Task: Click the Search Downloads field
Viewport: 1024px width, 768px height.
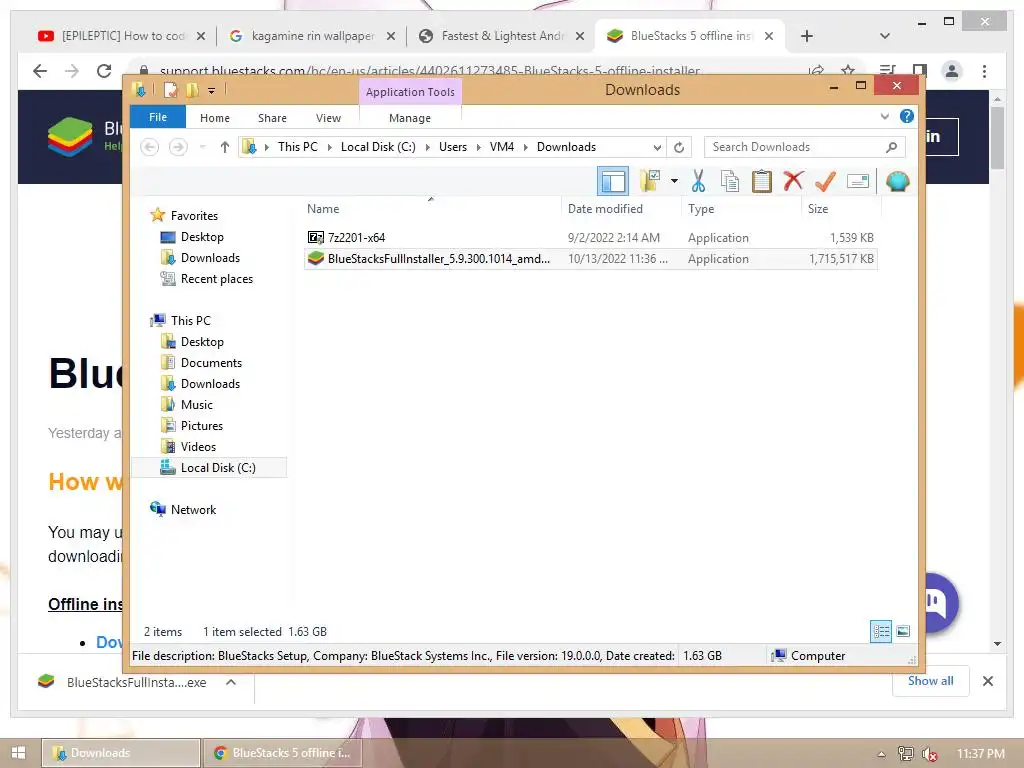Action: coord(804,147)
